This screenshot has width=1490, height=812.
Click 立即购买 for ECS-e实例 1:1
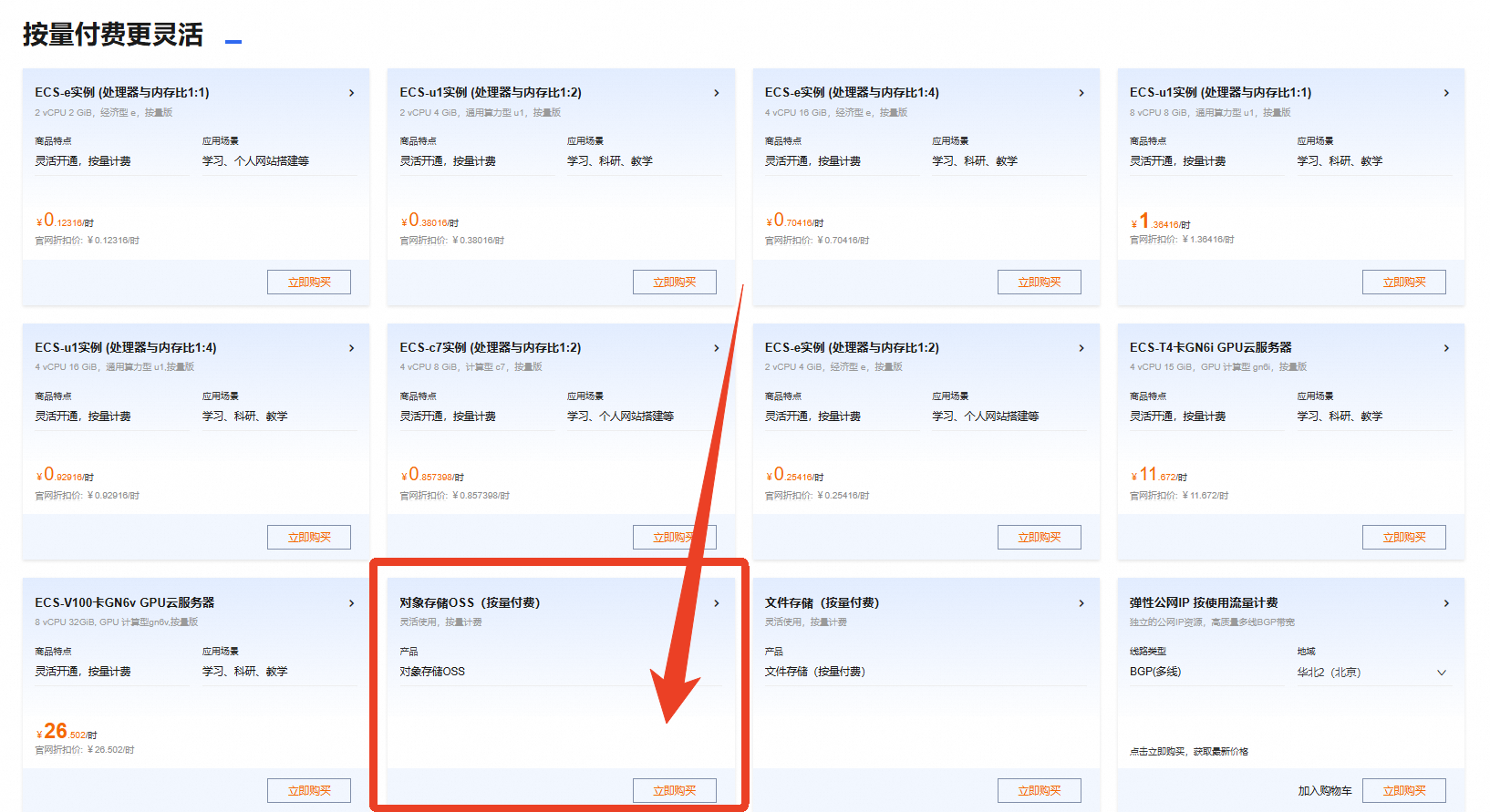click(309, 283)
